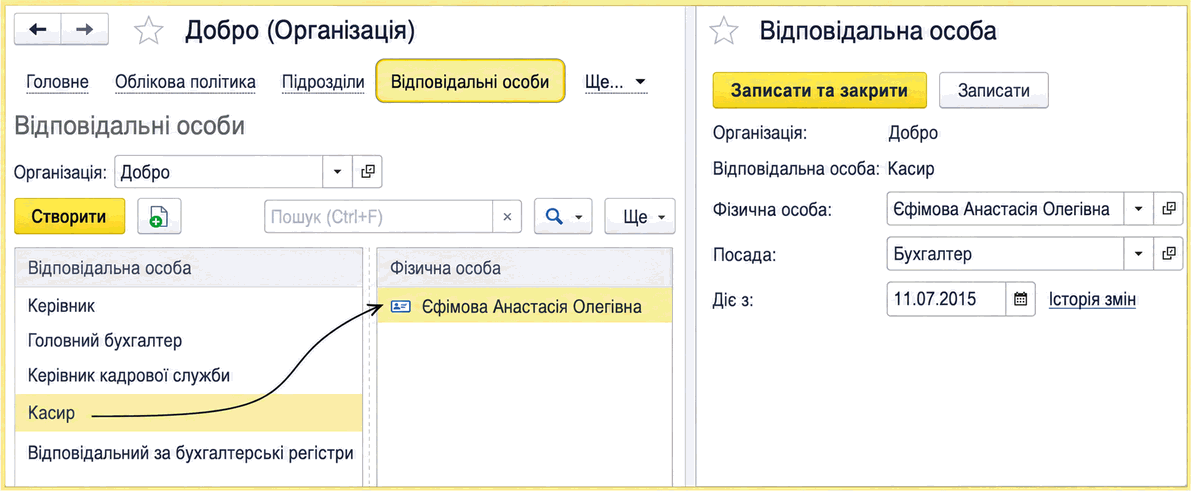This screenshot has height=492, width=1191.
Task: Click the Пошук (Ctrl+F) search field
Action: (378, 217)
